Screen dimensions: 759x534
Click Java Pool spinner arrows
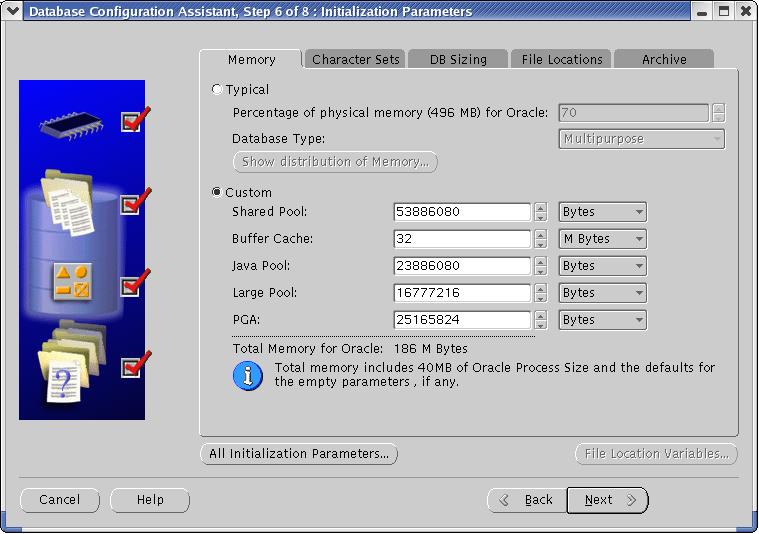541,266
